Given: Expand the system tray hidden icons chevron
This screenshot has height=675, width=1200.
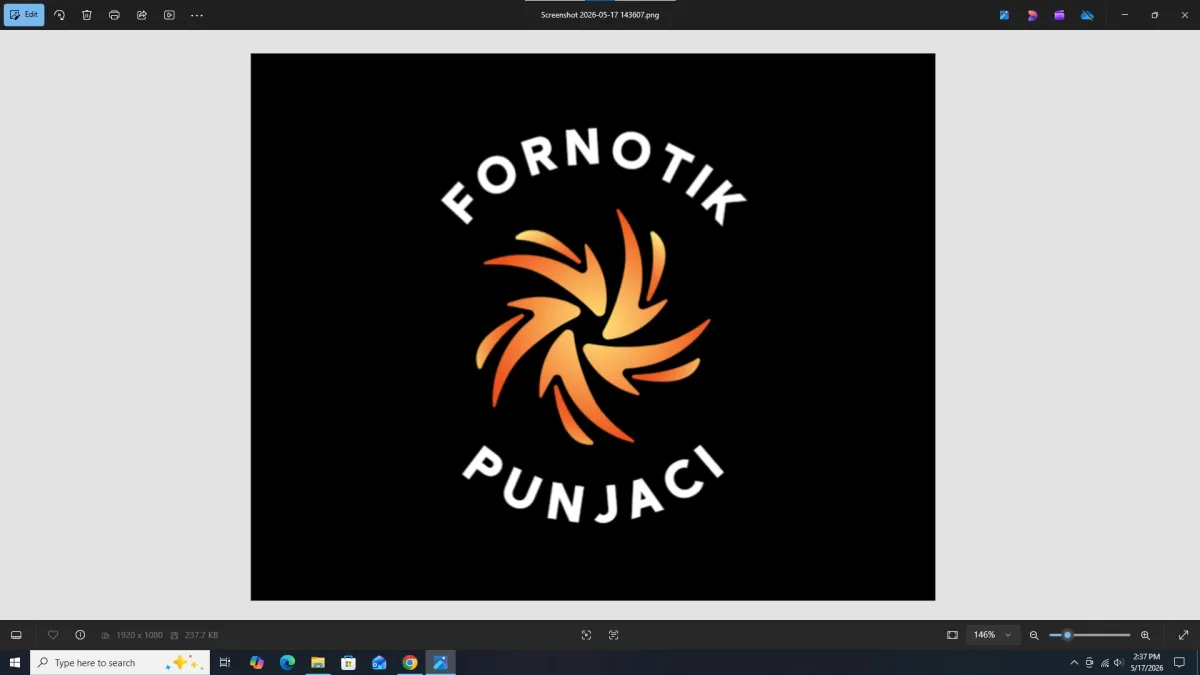Looking at the screenshot, I should [1074, 663].
